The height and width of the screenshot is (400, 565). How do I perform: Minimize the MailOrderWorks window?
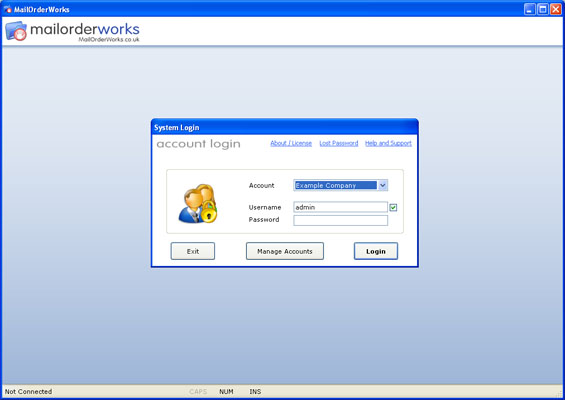529,9
